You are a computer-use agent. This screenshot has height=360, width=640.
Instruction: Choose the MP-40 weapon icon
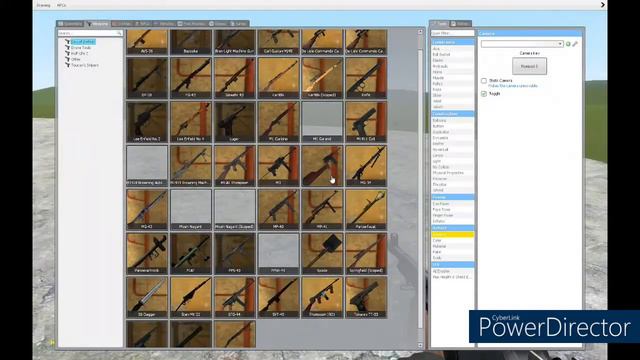[x=278, y=209]
